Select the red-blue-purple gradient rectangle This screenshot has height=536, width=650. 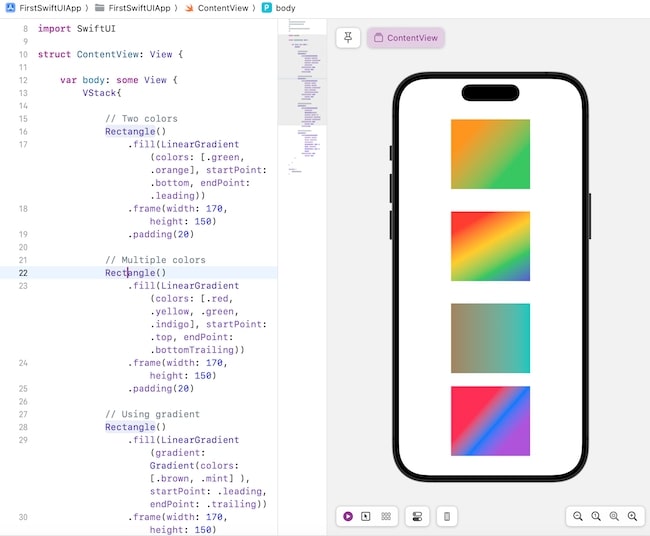[490, 421]
